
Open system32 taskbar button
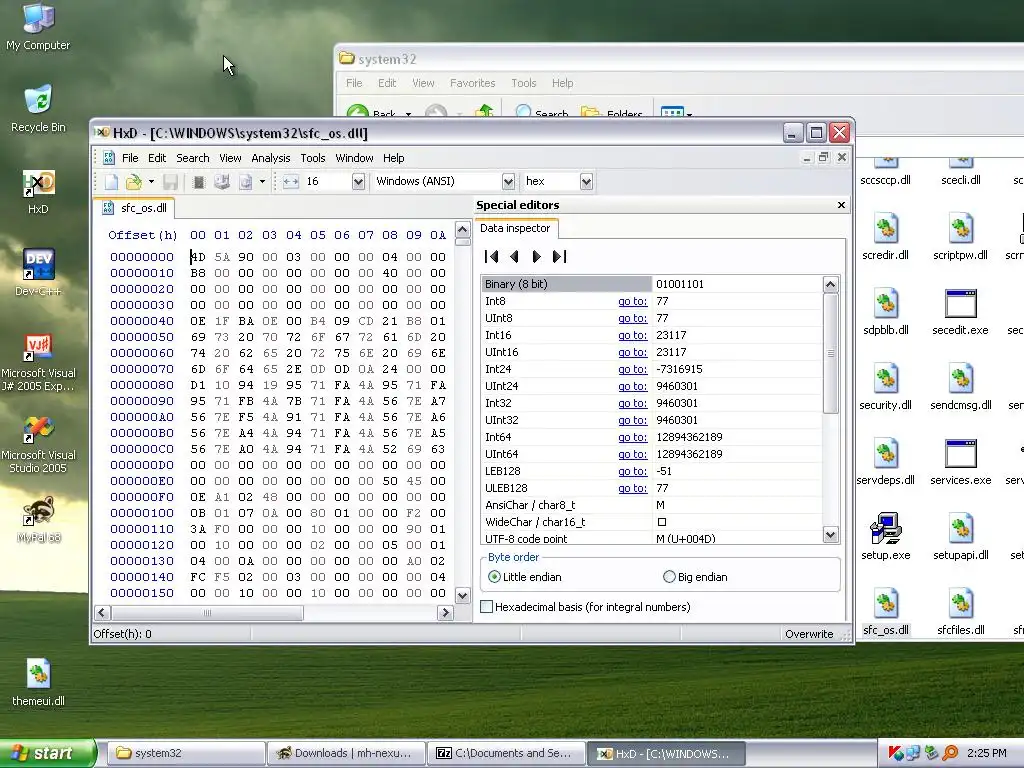tap(185, 754)
